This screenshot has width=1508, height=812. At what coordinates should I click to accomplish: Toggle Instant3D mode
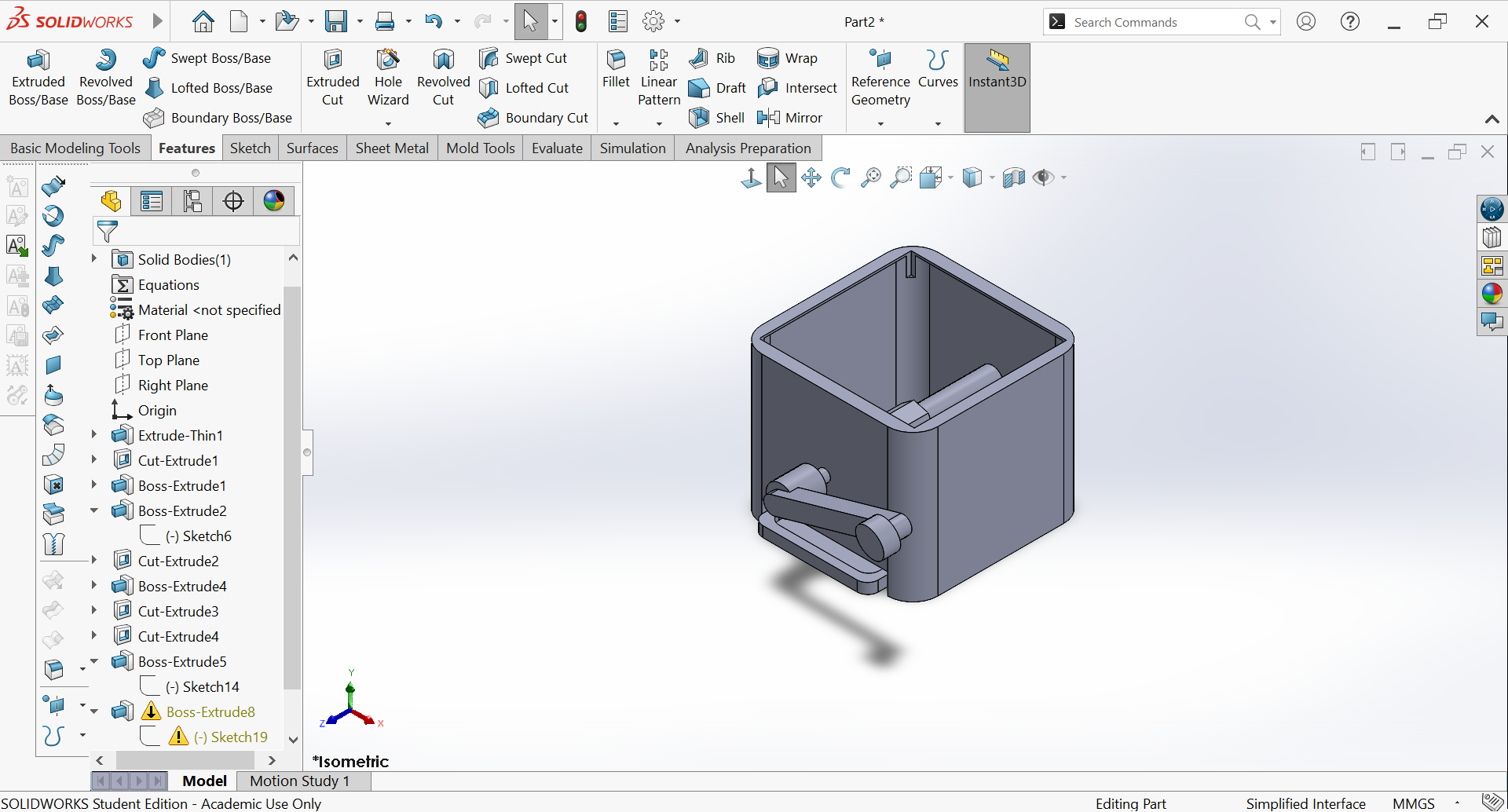(x=997, y=87)
